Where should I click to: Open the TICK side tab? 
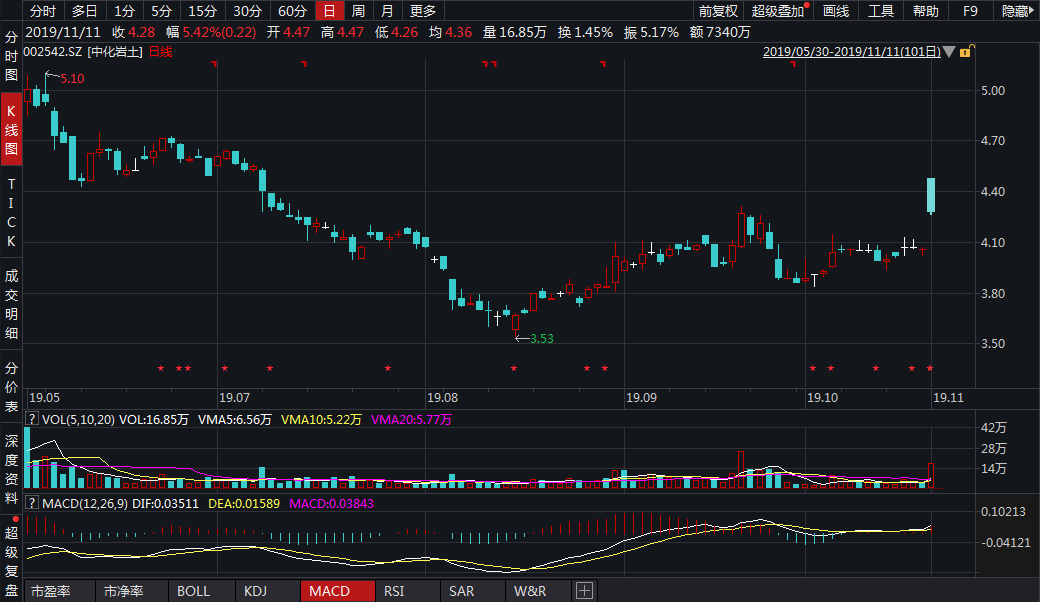pos(11,212)
